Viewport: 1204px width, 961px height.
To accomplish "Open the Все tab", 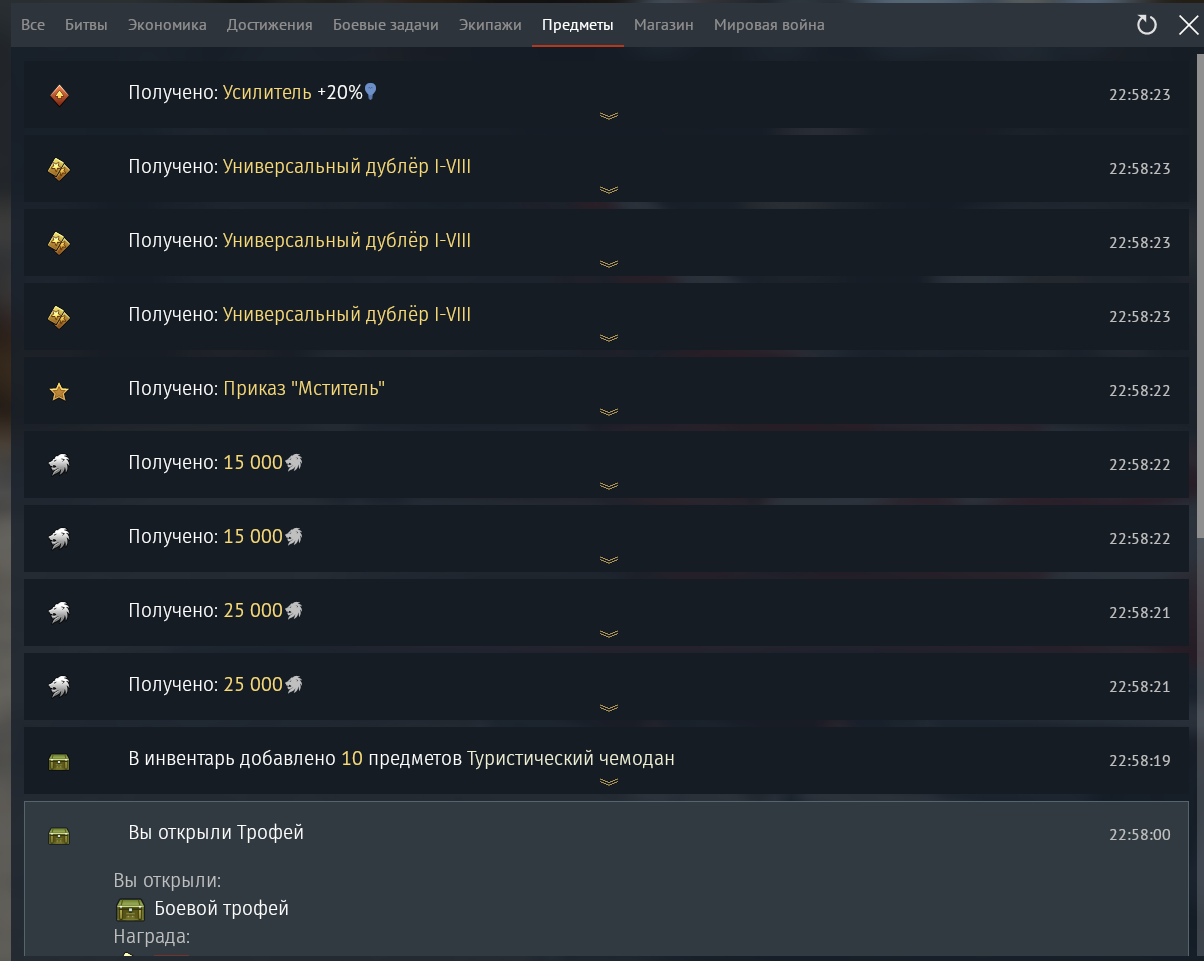I will click(33, 25).
